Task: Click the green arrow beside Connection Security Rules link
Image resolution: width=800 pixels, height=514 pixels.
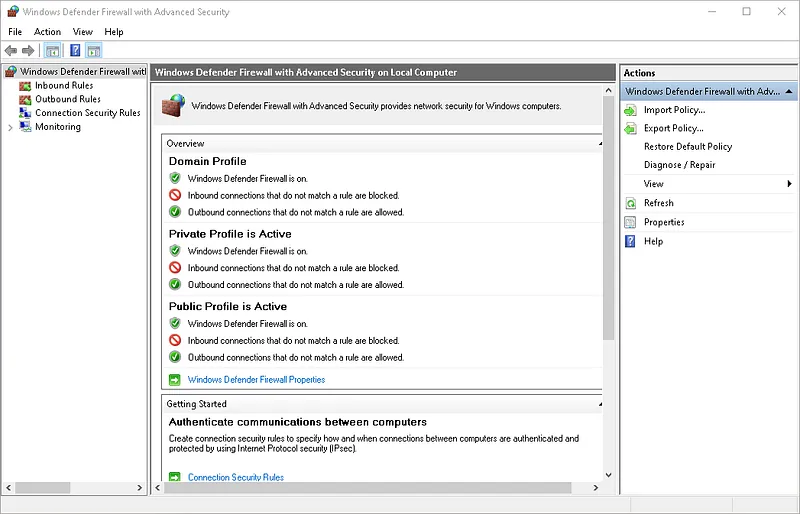Action: [174, 477]
